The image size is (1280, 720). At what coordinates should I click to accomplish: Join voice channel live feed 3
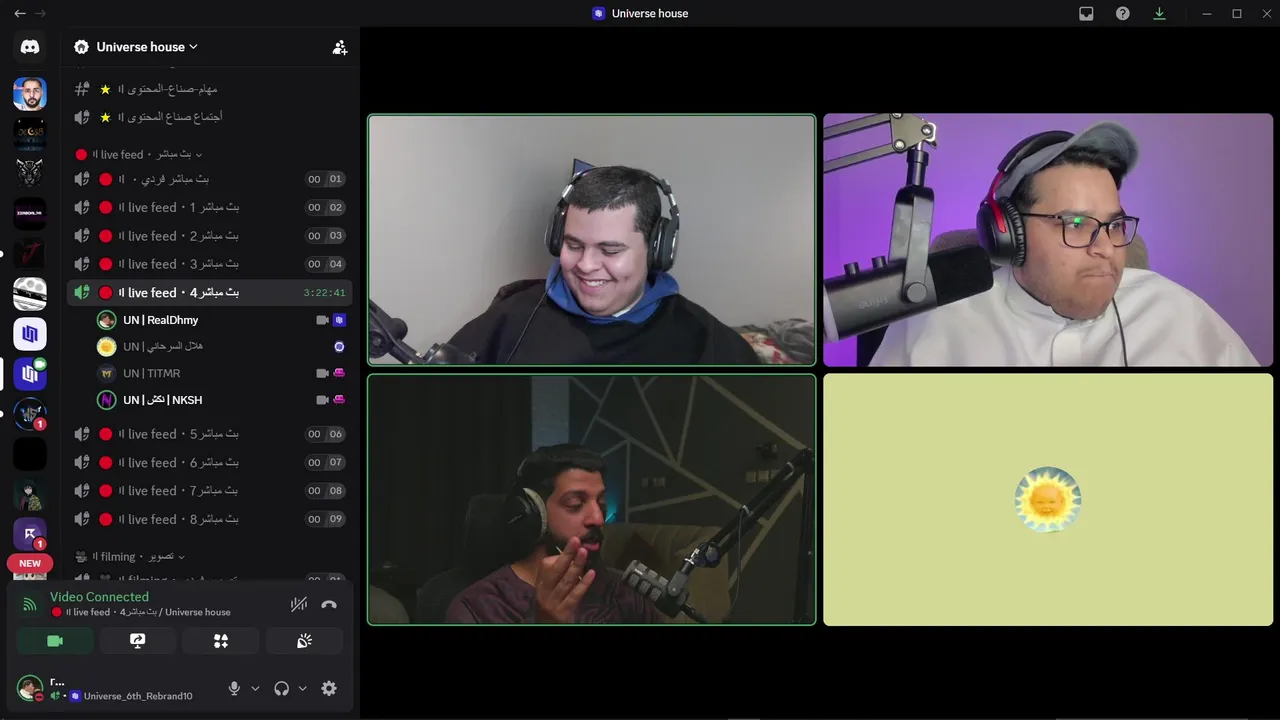(210, 264)
